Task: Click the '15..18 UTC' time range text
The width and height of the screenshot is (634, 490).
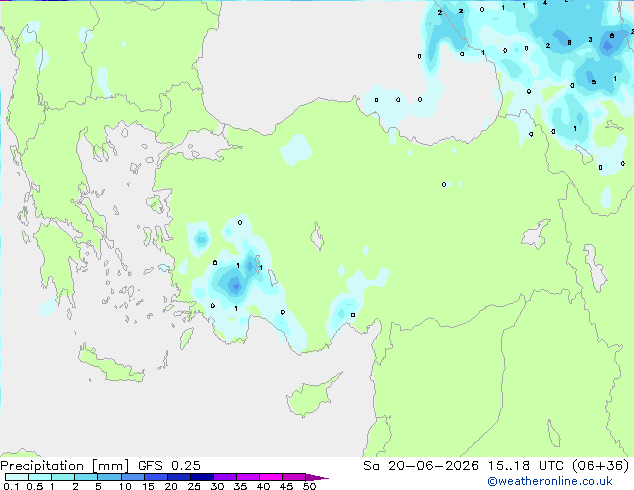Action: coord(525,466)
